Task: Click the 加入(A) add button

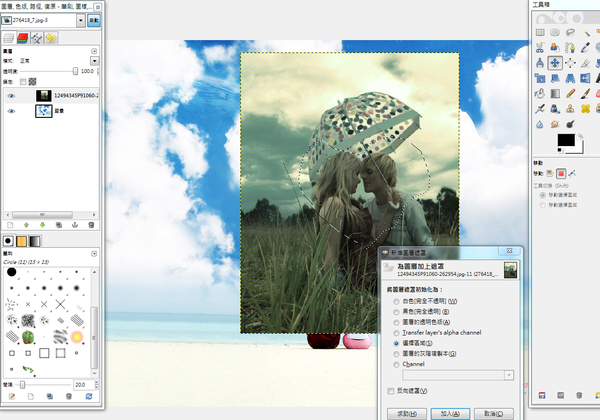Action: [450, 414]
